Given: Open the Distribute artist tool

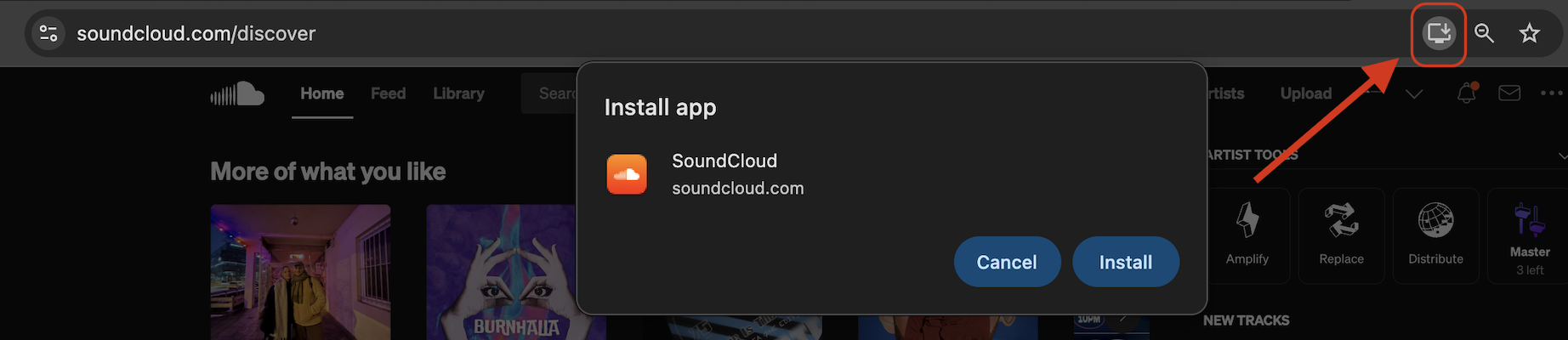Looking at the screenshot, I should [x=1435, y=235].
